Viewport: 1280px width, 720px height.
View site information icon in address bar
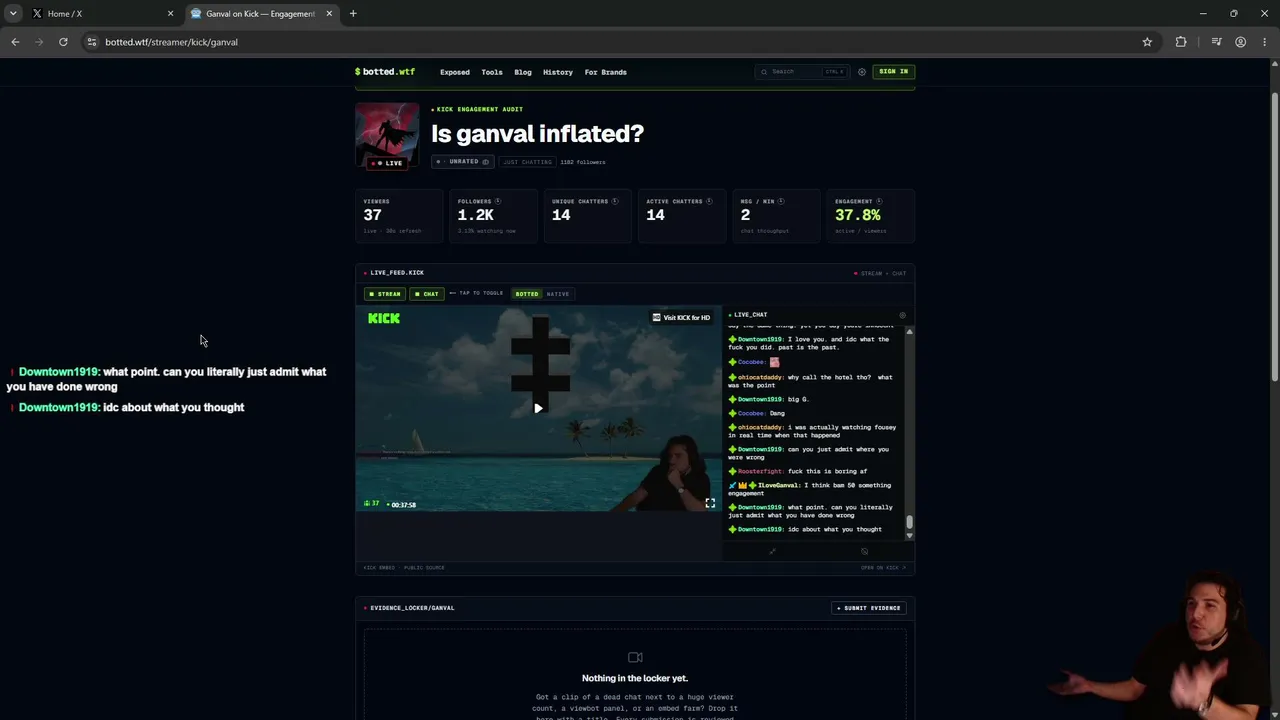(x=92, y=42)
